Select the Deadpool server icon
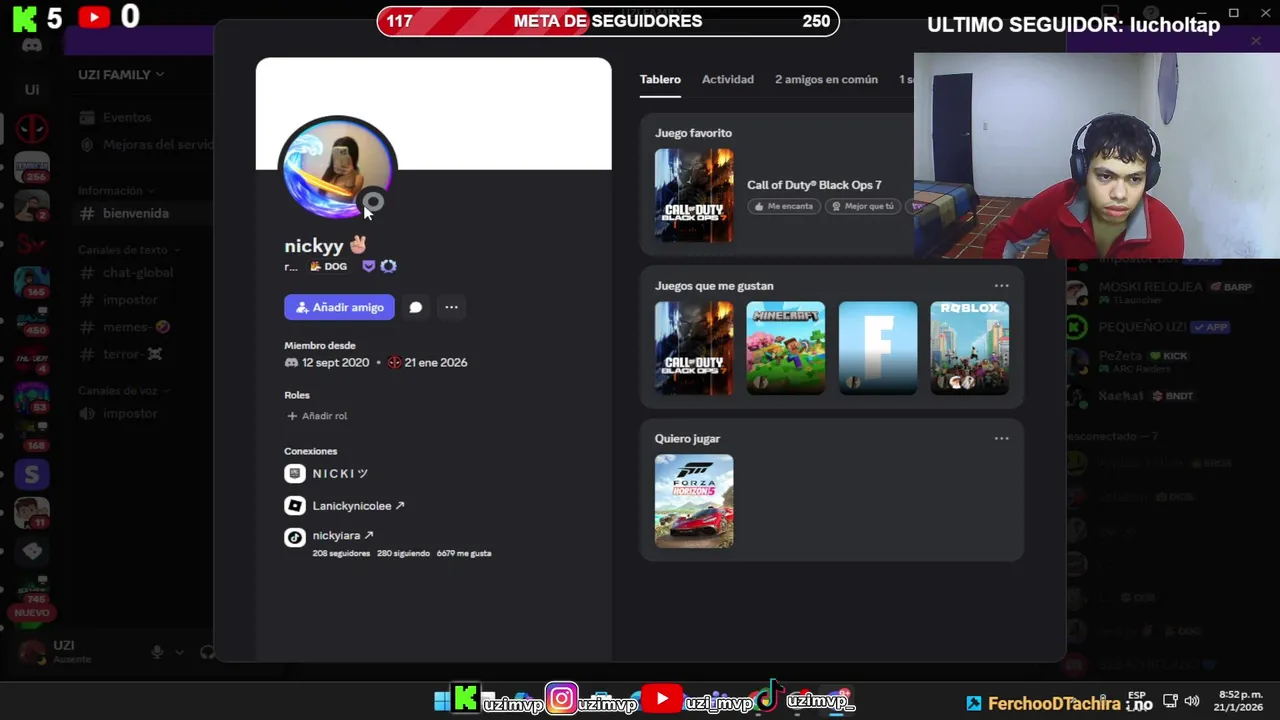1280x720 pixels. pos(32,128)
